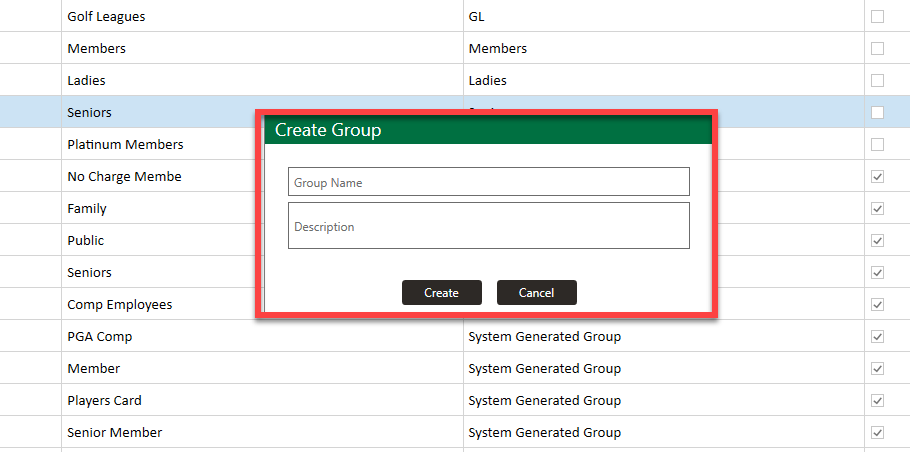Uncheck the Public row checkbox
Viewport: 910px width, 452px height.
(878, 241)
